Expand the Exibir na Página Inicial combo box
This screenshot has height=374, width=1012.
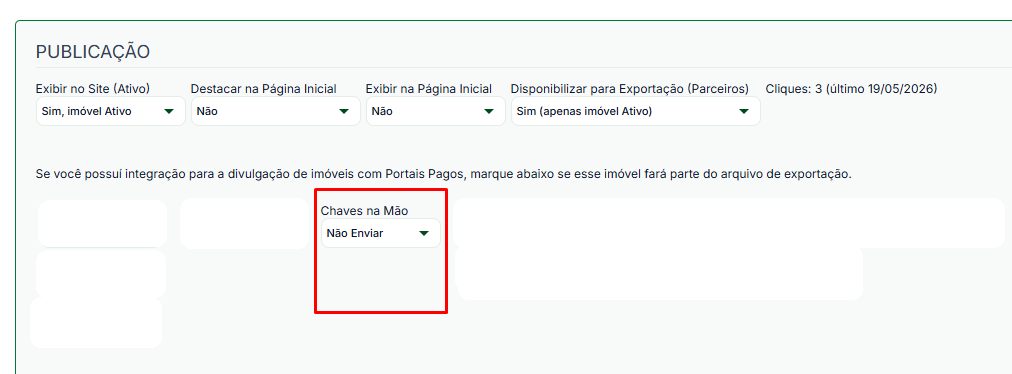pos(436,111)
